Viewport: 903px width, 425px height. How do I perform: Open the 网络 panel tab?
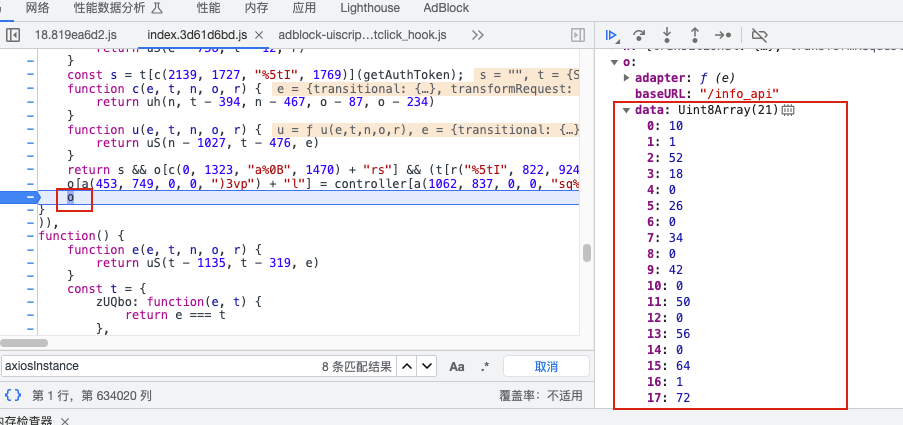tap(38, 8)
